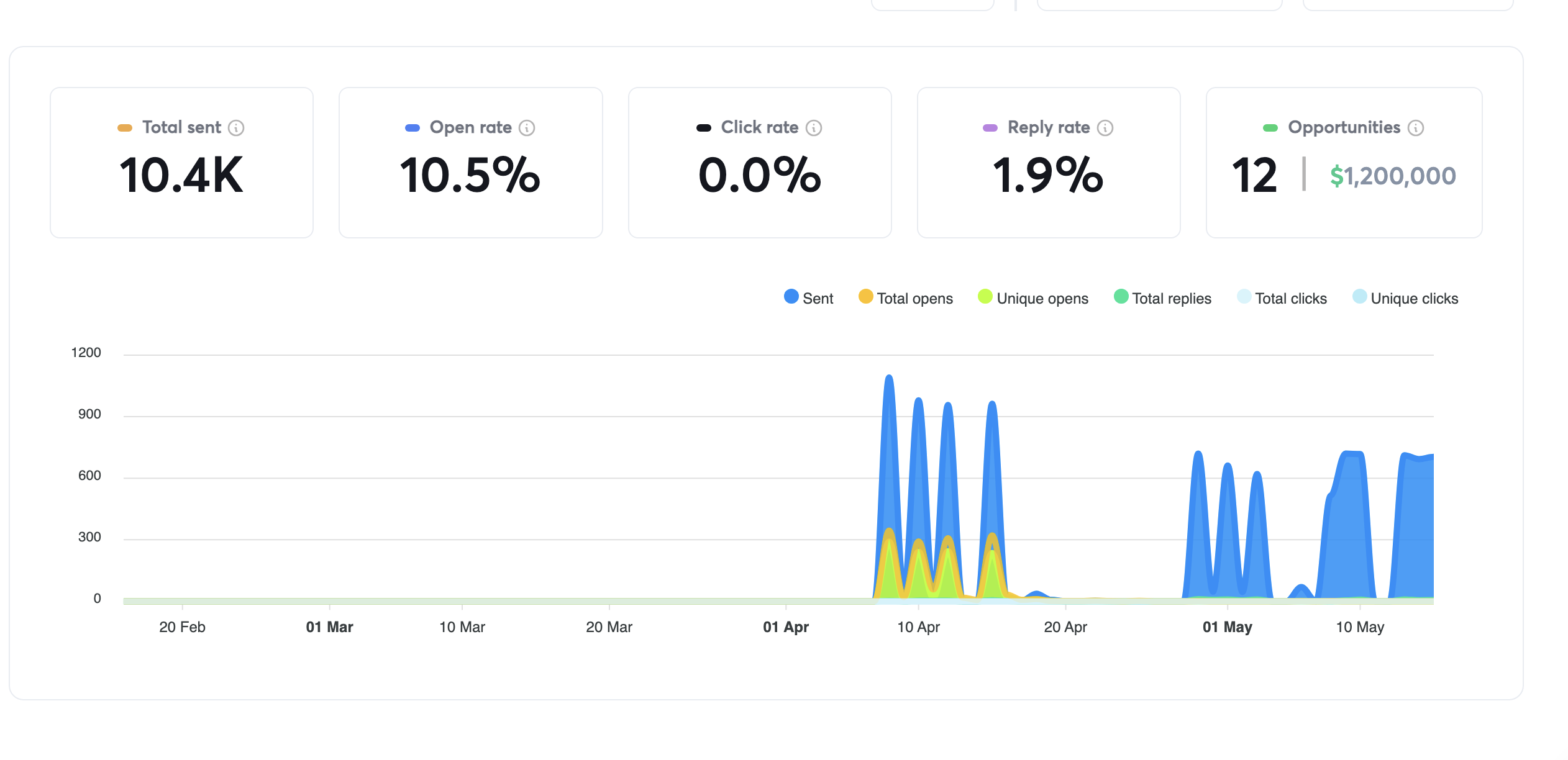Click info icon beside Click rate

[814, 128]
